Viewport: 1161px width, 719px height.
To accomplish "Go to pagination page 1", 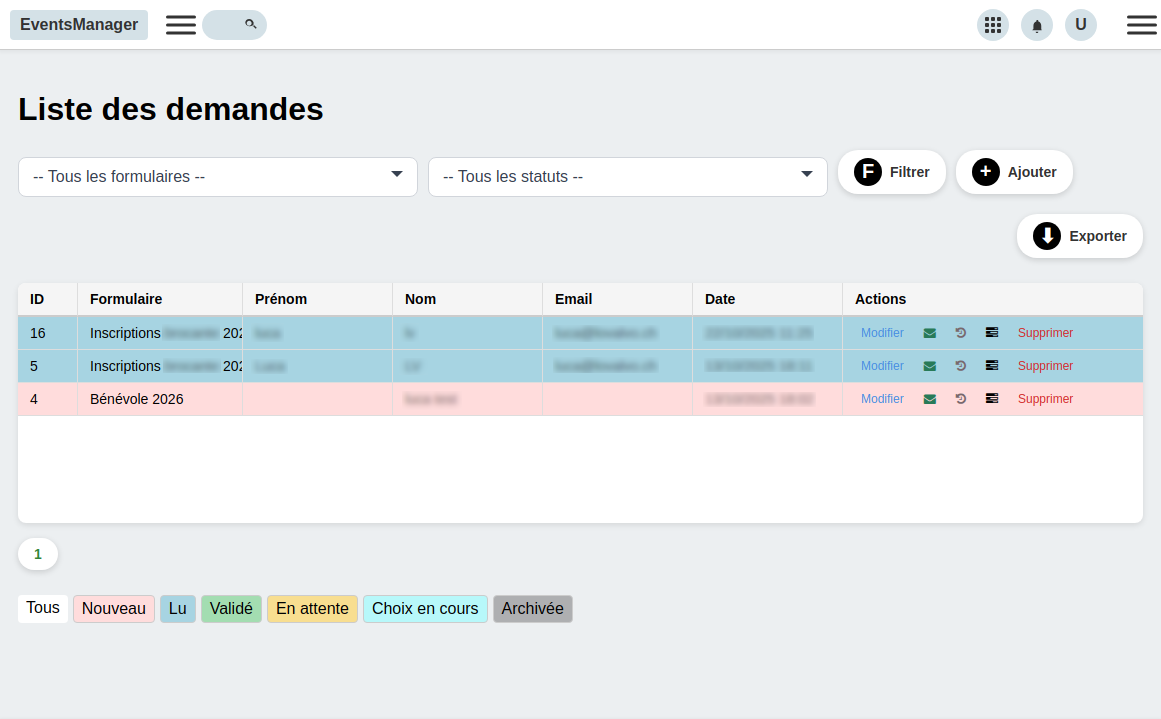I will coord(38,554).
